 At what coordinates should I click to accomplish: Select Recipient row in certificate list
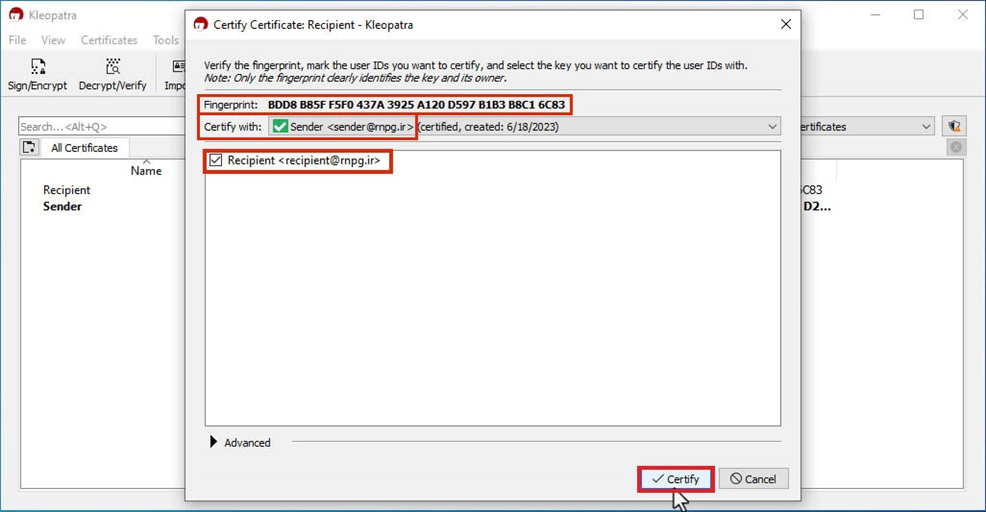click(x=67, y=190)
